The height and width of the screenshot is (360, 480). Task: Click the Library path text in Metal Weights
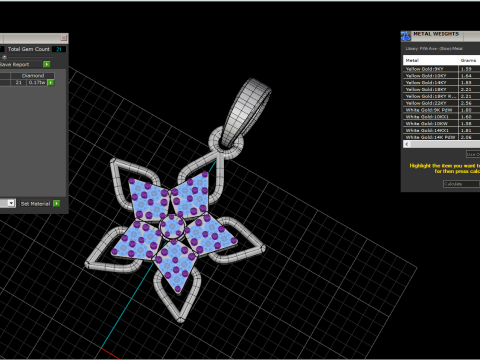click(x=434, y=49)
